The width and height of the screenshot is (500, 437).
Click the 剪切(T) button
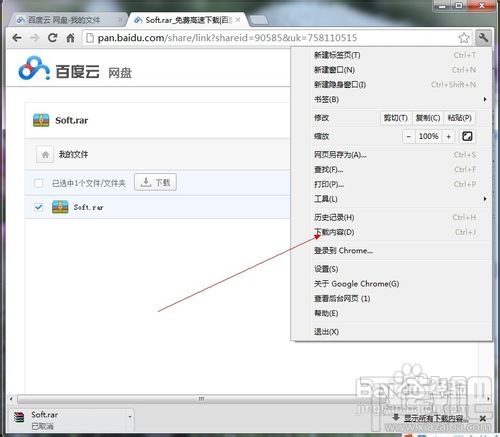click(396, 118)
